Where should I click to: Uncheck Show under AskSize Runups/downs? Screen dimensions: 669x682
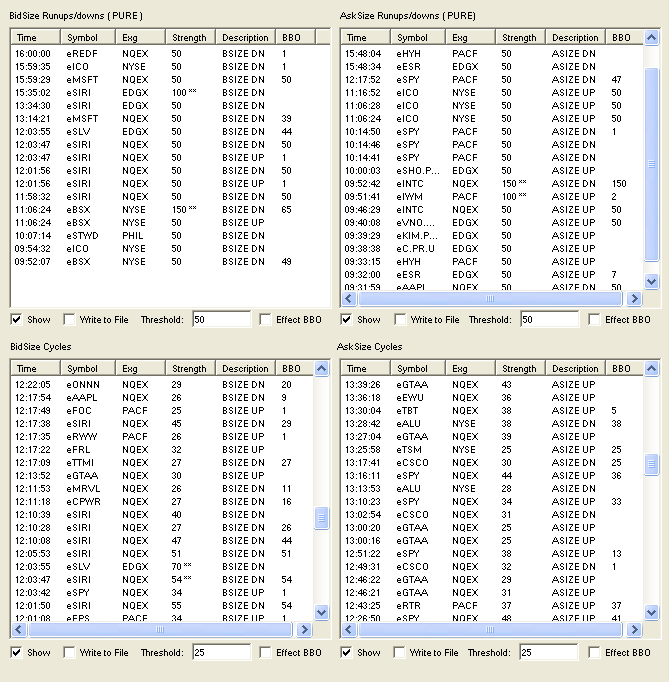tap(346, 320)
